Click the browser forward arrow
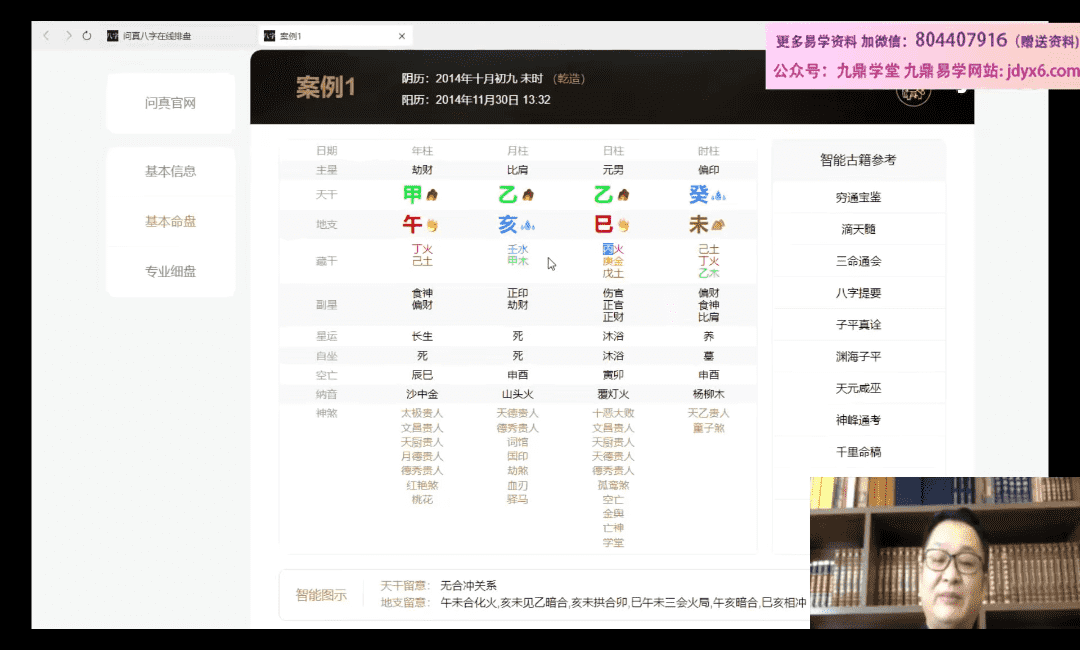Viewport: 1080px width, 650px height. click(x=68, y=36)
